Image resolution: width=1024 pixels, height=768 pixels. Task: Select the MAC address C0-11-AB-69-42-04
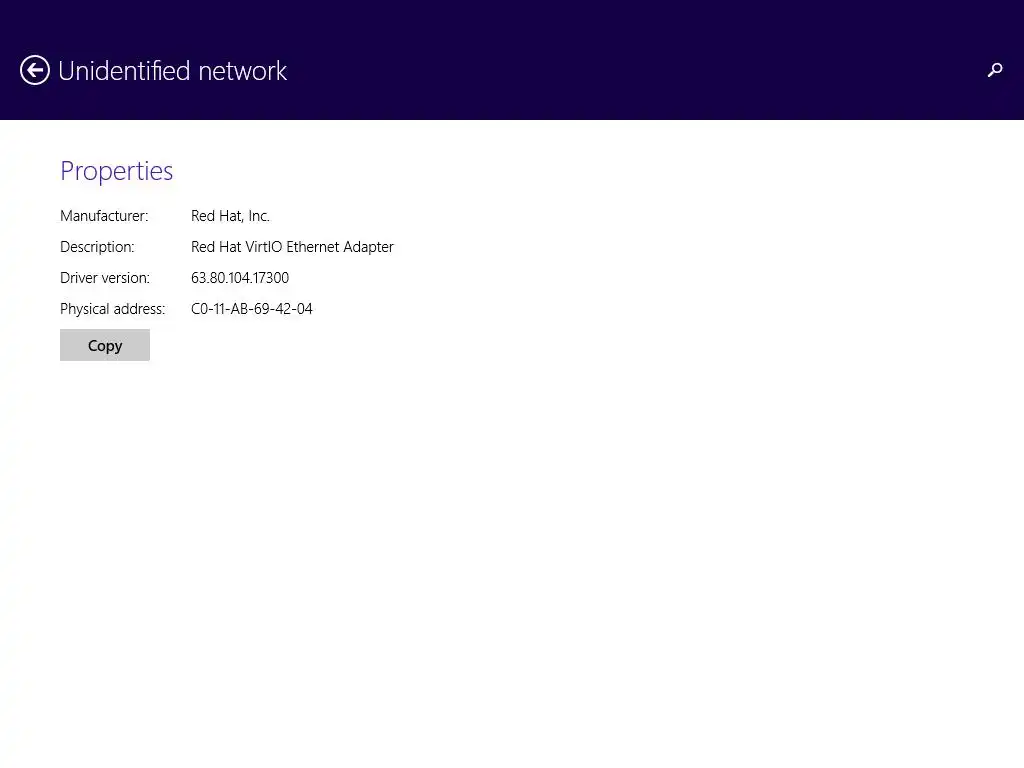252,309
